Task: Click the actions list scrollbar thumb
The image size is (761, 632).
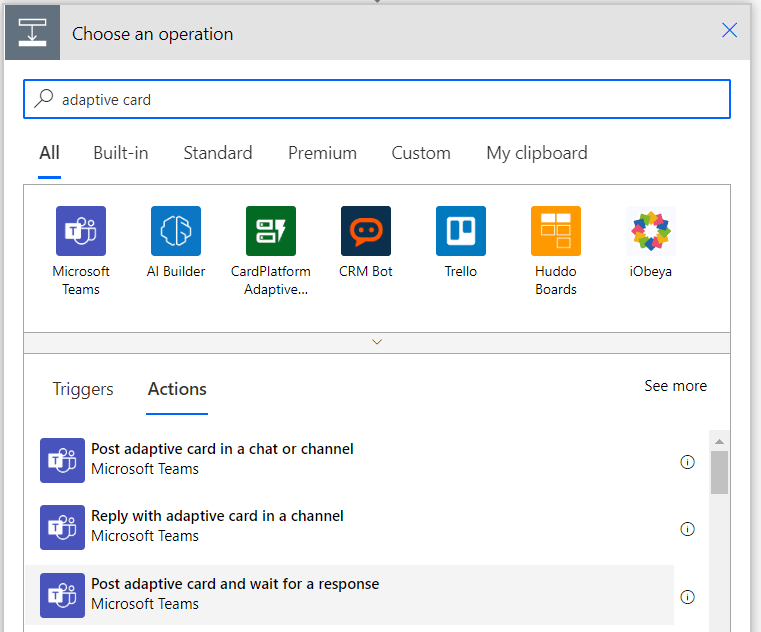Action: (x=719, y=472)
